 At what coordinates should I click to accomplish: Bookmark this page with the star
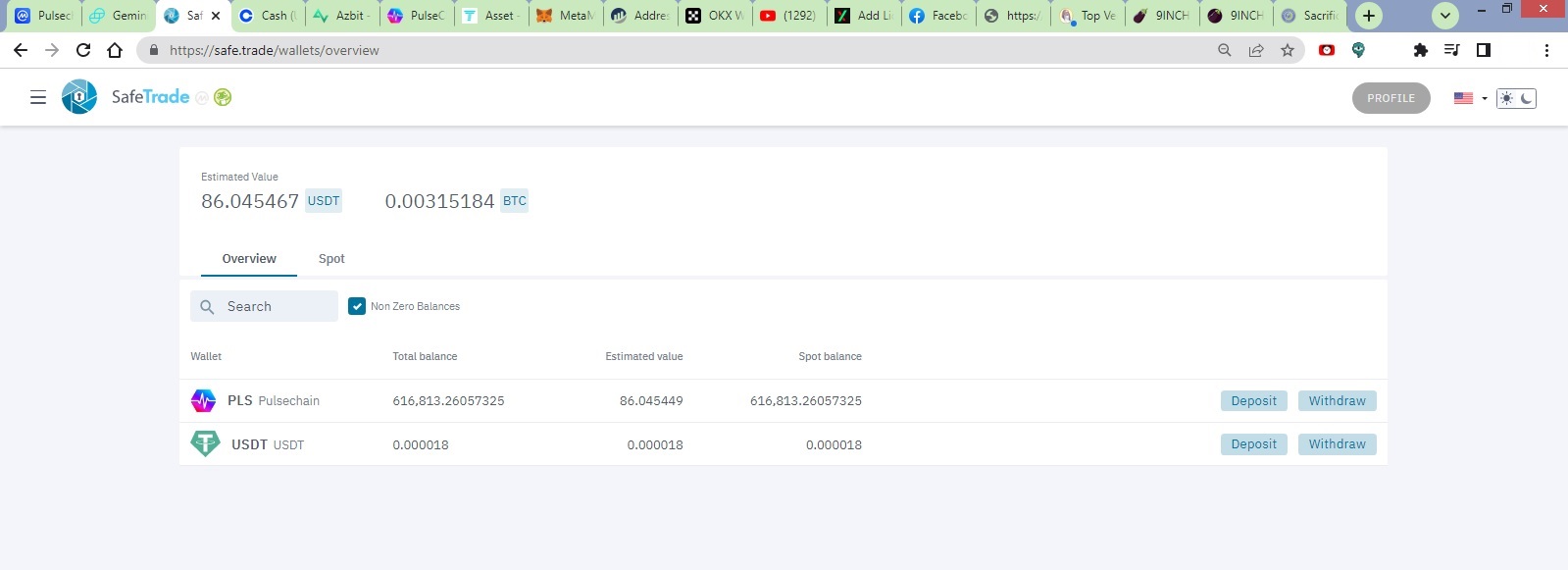coord(1288,50)
